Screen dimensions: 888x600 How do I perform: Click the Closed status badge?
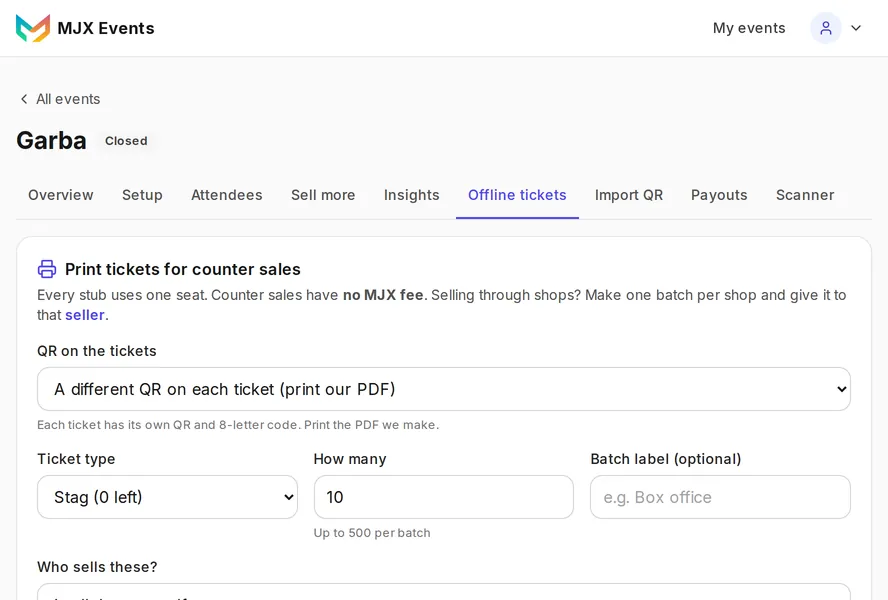126,141
